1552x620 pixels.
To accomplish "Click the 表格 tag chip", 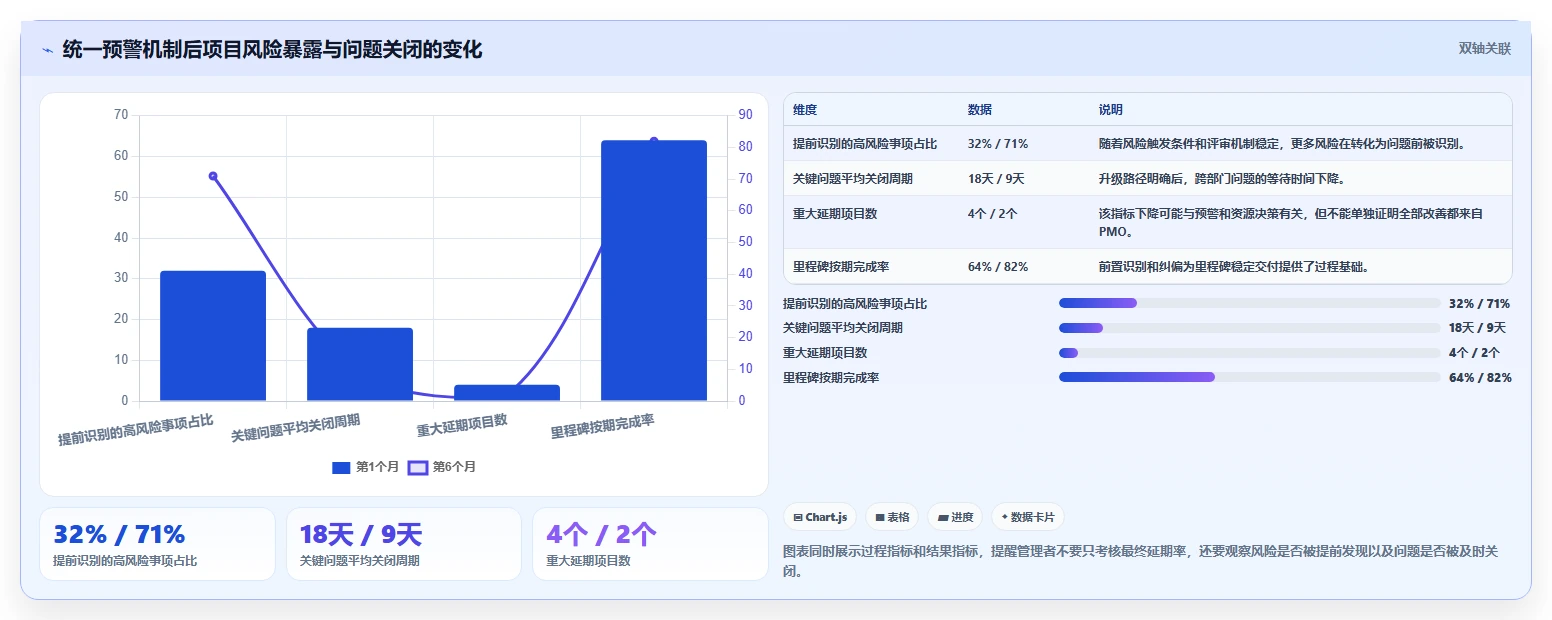I will 892,517.
